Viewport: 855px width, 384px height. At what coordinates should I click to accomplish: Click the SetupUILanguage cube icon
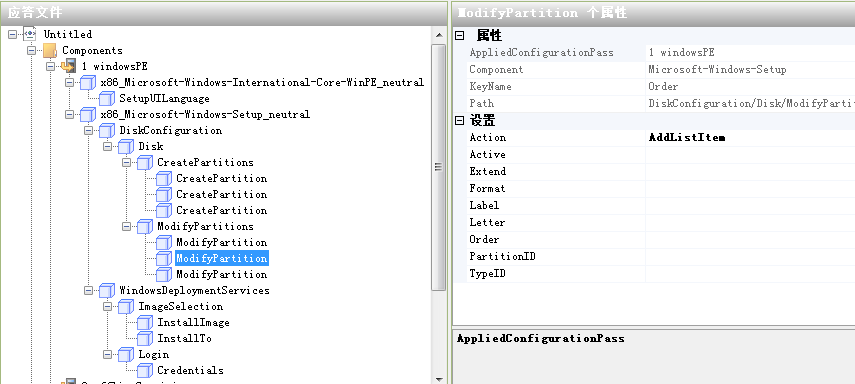pos(107,99)
